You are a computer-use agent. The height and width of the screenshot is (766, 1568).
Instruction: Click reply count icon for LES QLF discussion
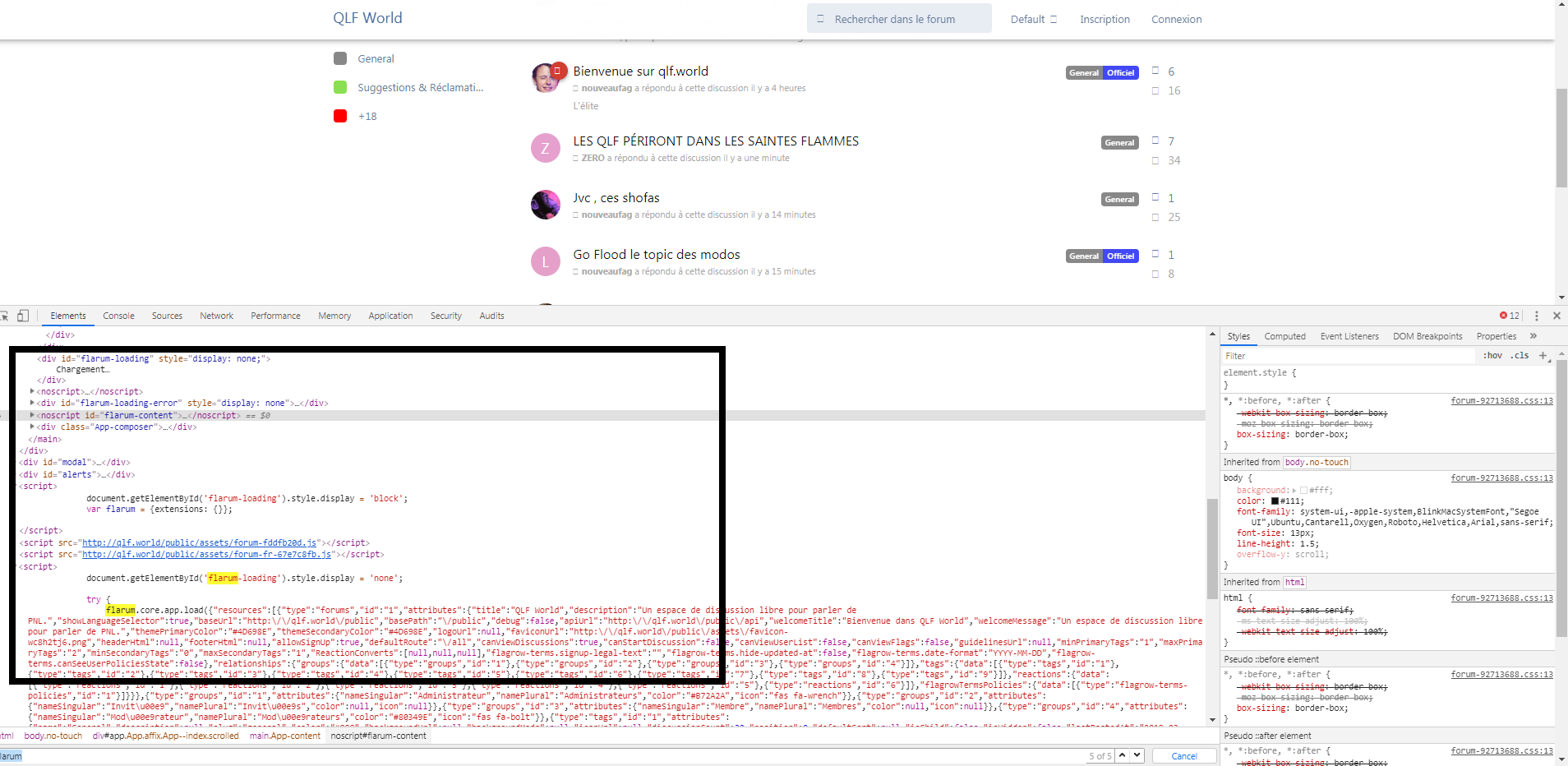click(x=1155, y=141)
